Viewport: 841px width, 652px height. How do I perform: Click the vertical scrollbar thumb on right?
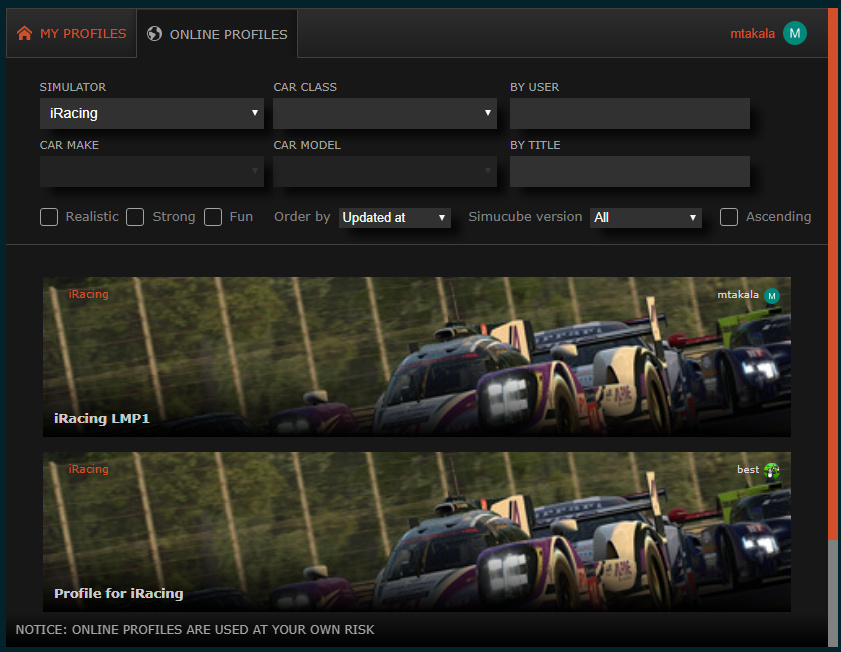pos(833,270)
